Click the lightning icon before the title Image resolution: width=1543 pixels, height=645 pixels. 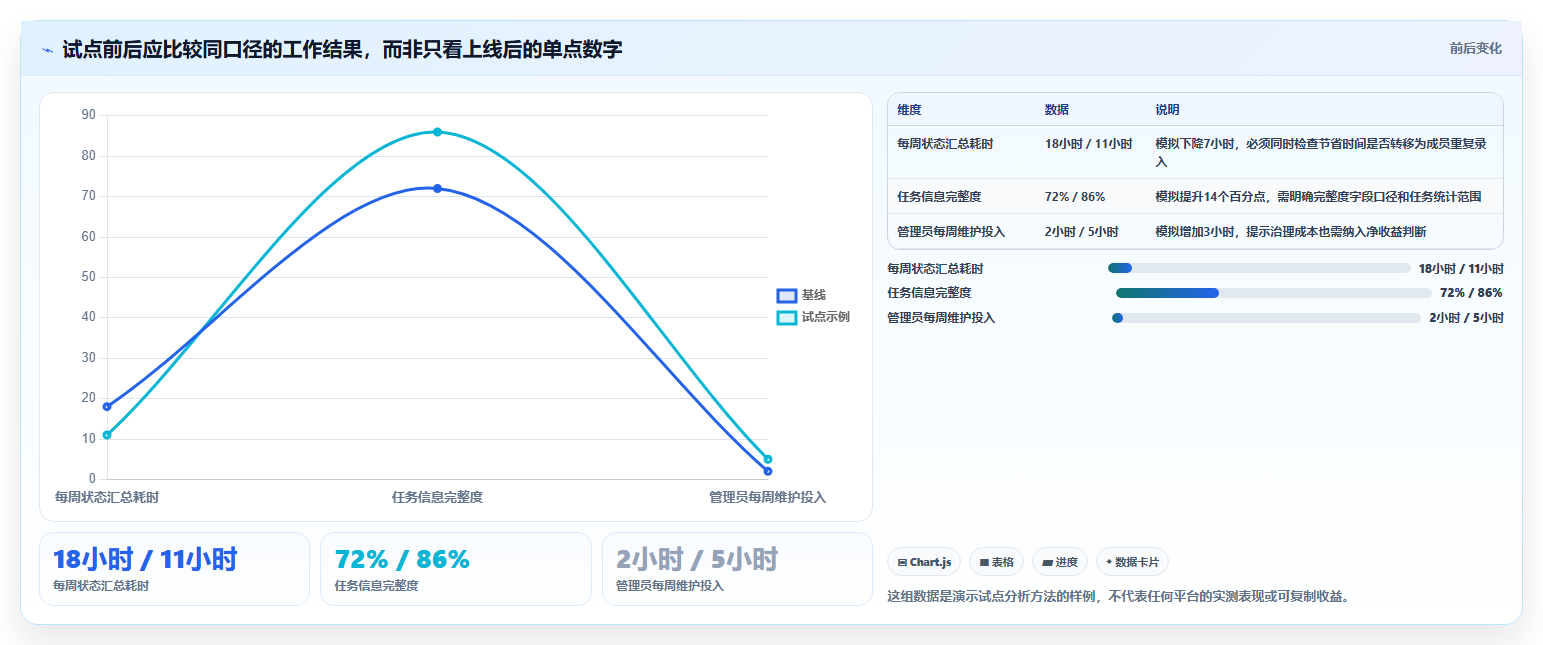coord(47,49)
